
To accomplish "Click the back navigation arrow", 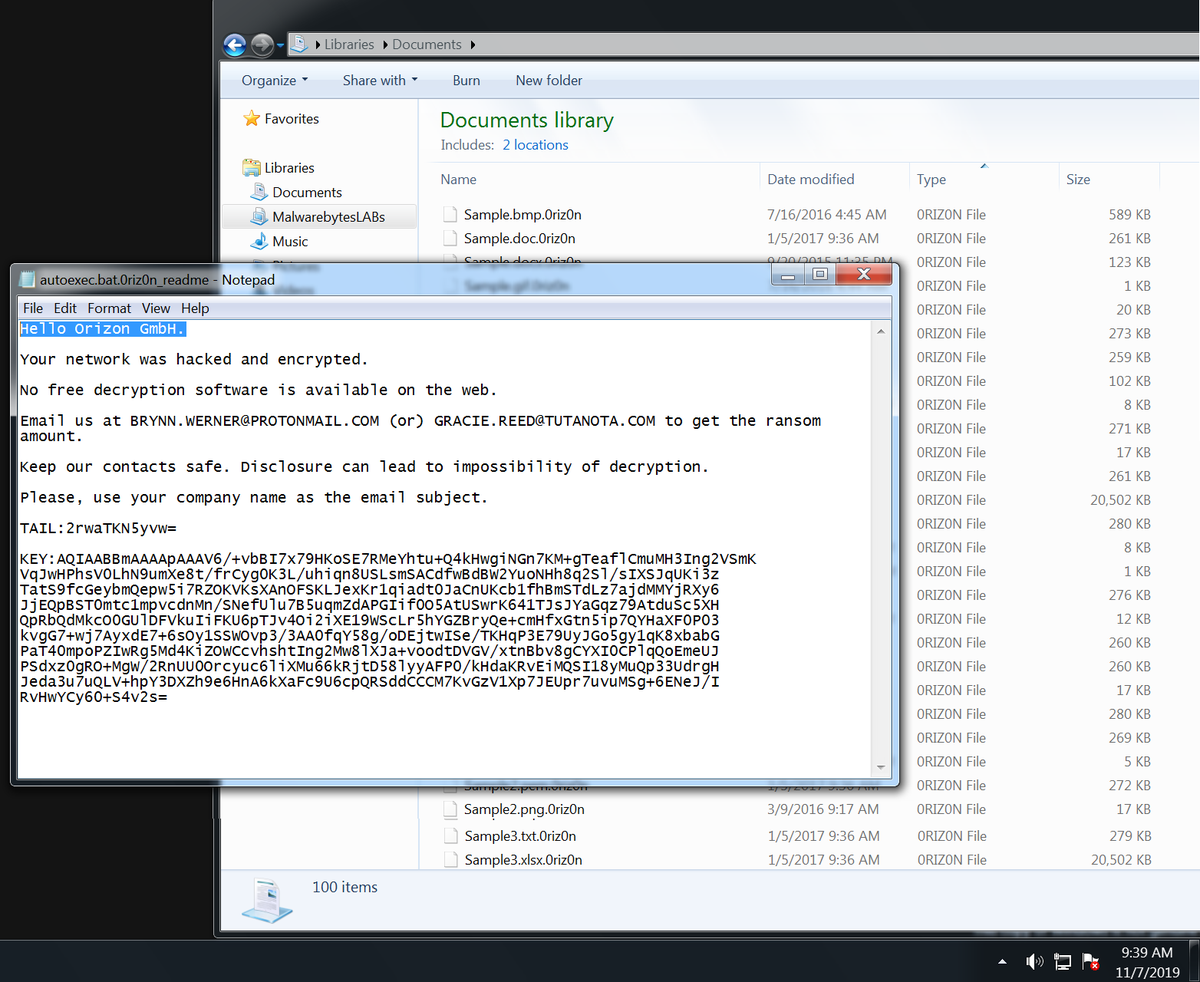I will click(x=235, y=45).
